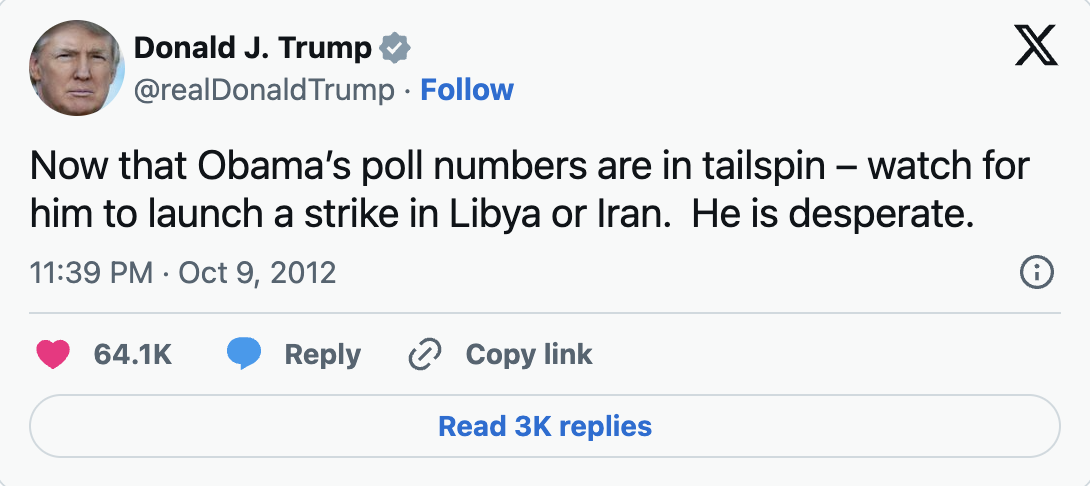Click the tweet's first line of text
Image resolution: width=1090 pixels, height=486 pixels.
pyautogui.click(x=530, y=166)
